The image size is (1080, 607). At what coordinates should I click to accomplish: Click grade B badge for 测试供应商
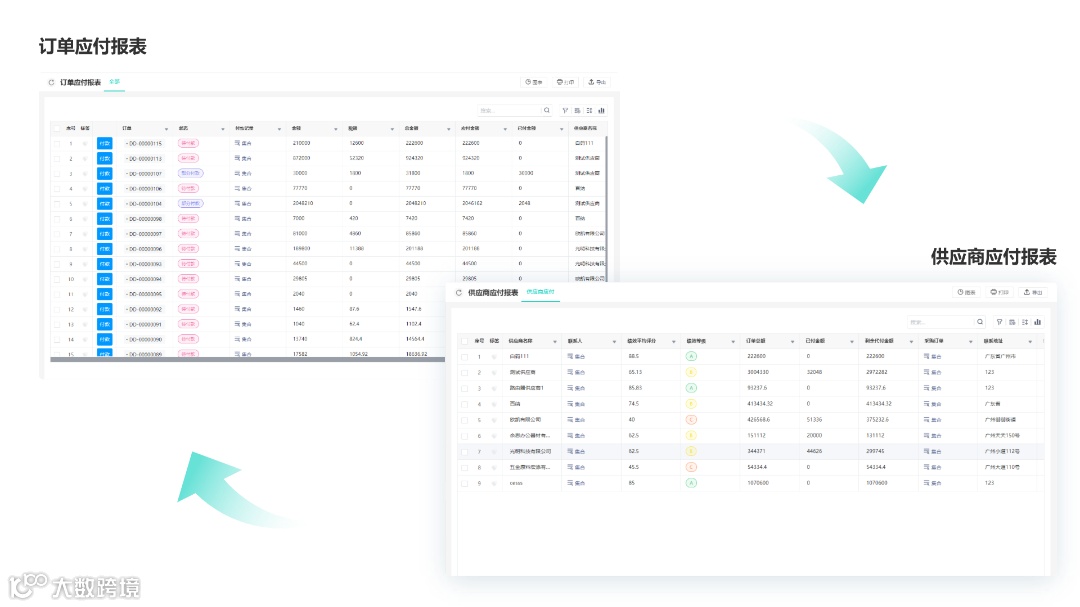691,372
